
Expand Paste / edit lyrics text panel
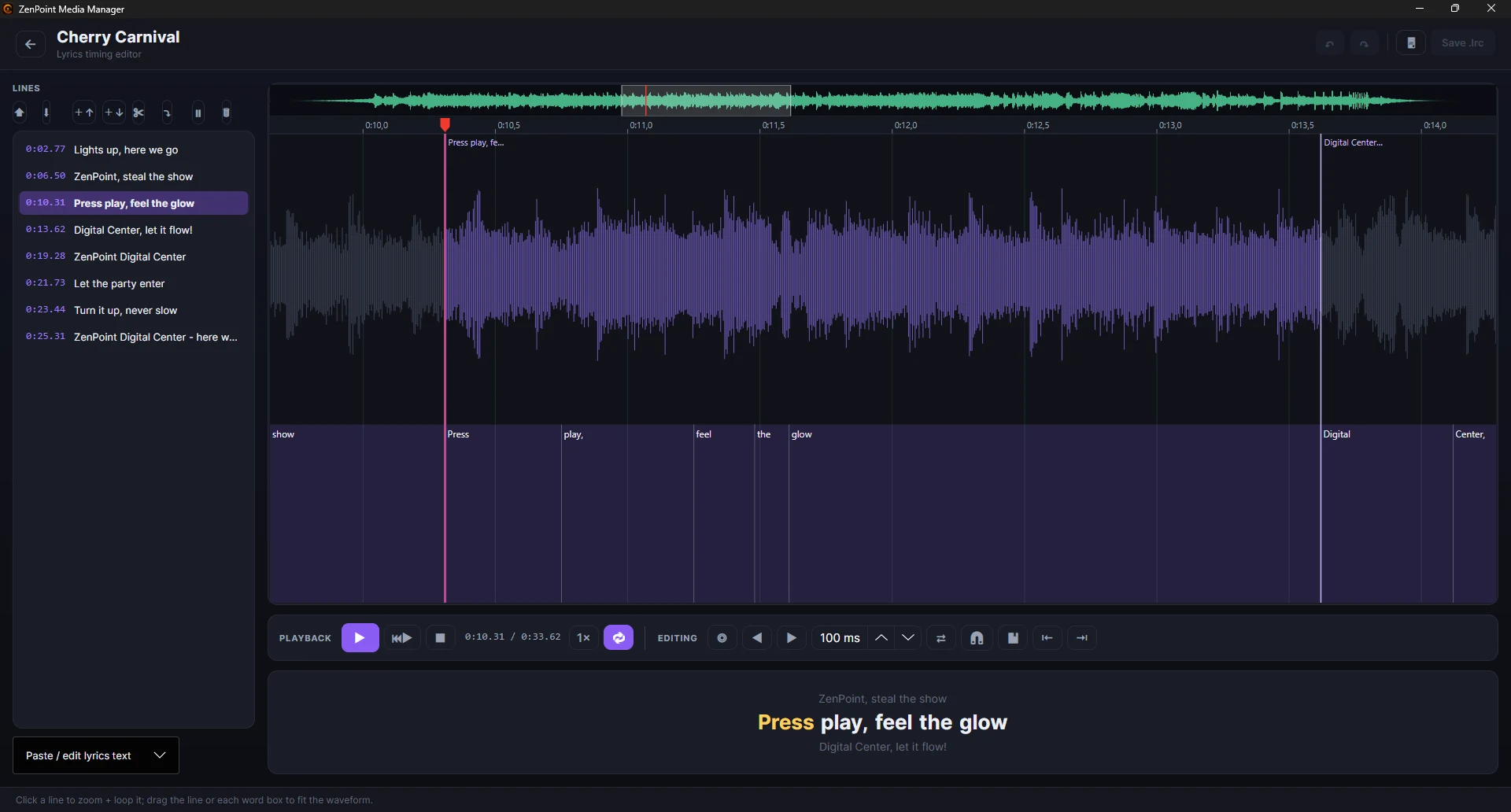(96, 755)
